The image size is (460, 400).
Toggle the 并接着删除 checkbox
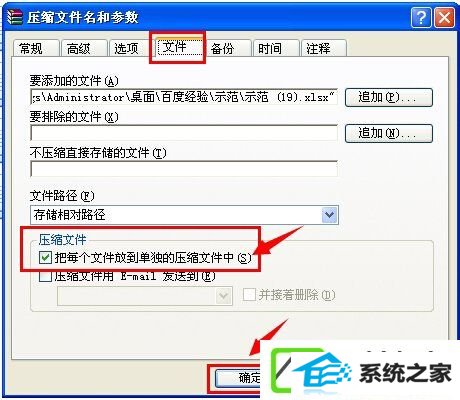click(249, 295)
